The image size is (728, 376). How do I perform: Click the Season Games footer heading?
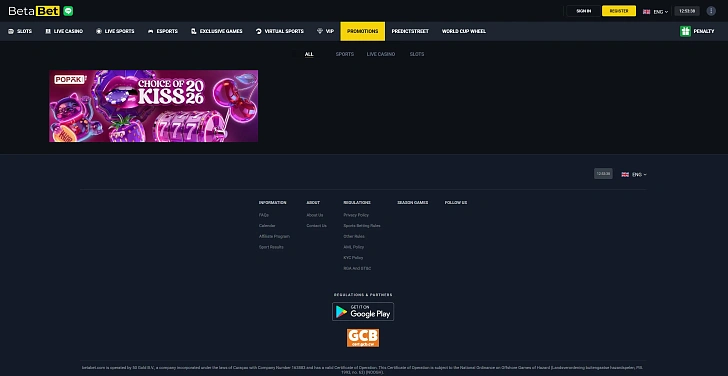(x=413, y=203)
